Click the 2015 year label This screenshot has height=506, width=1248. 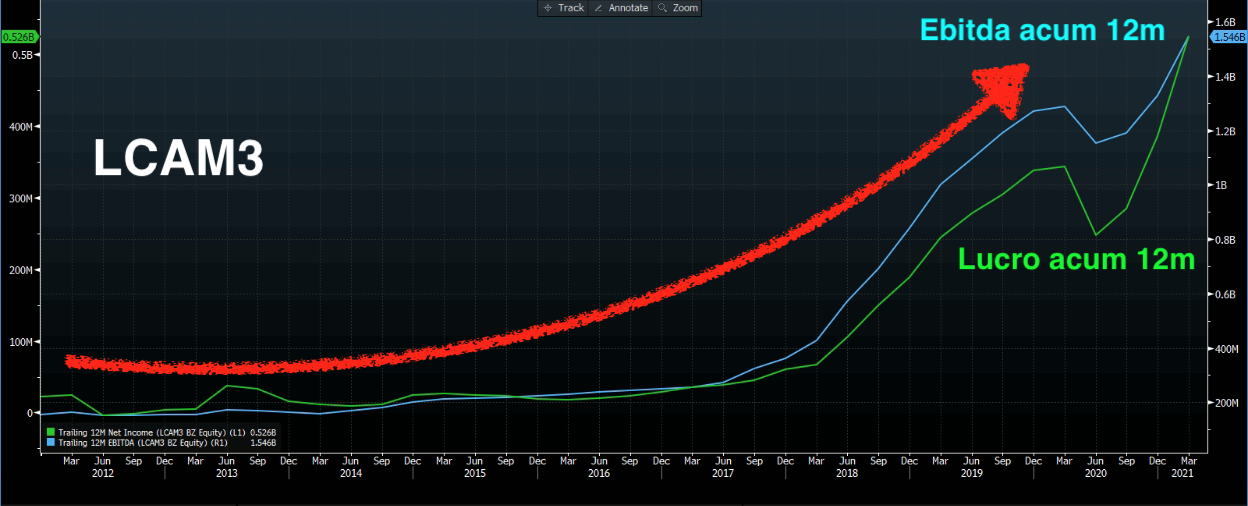point(474,471)
